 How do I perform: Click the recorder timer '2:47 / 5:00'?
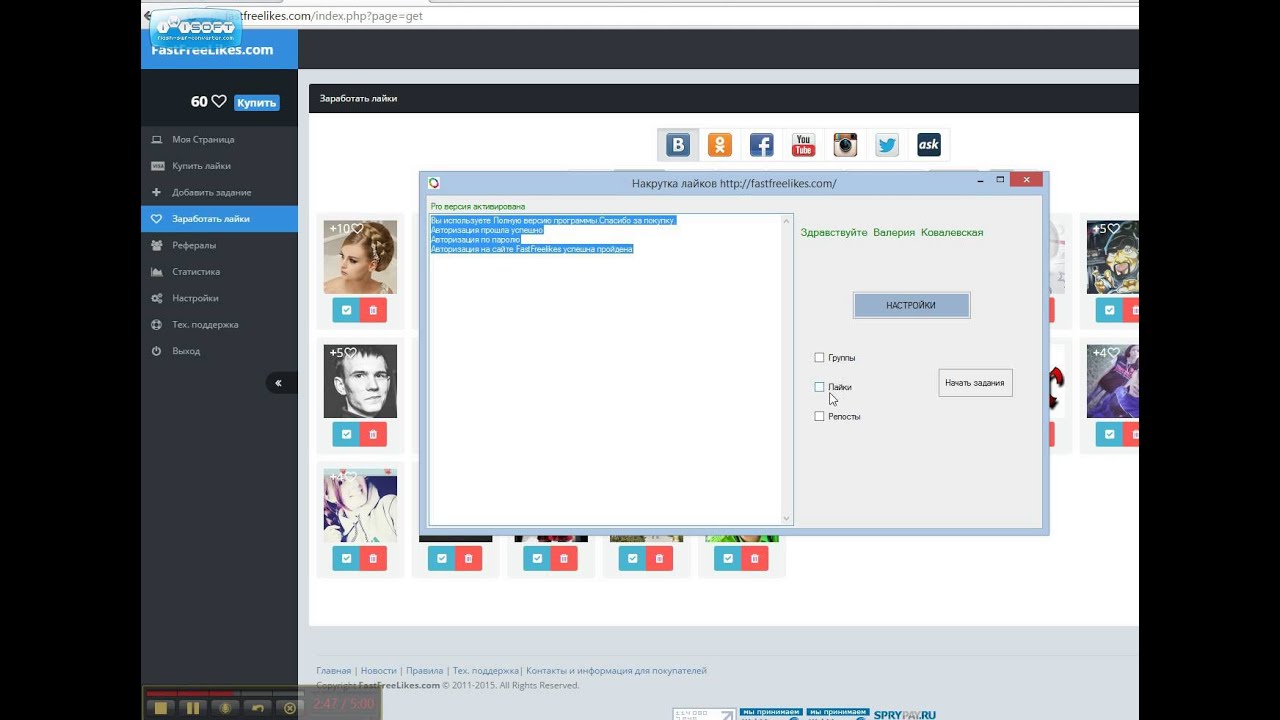(x=343, y=704)
